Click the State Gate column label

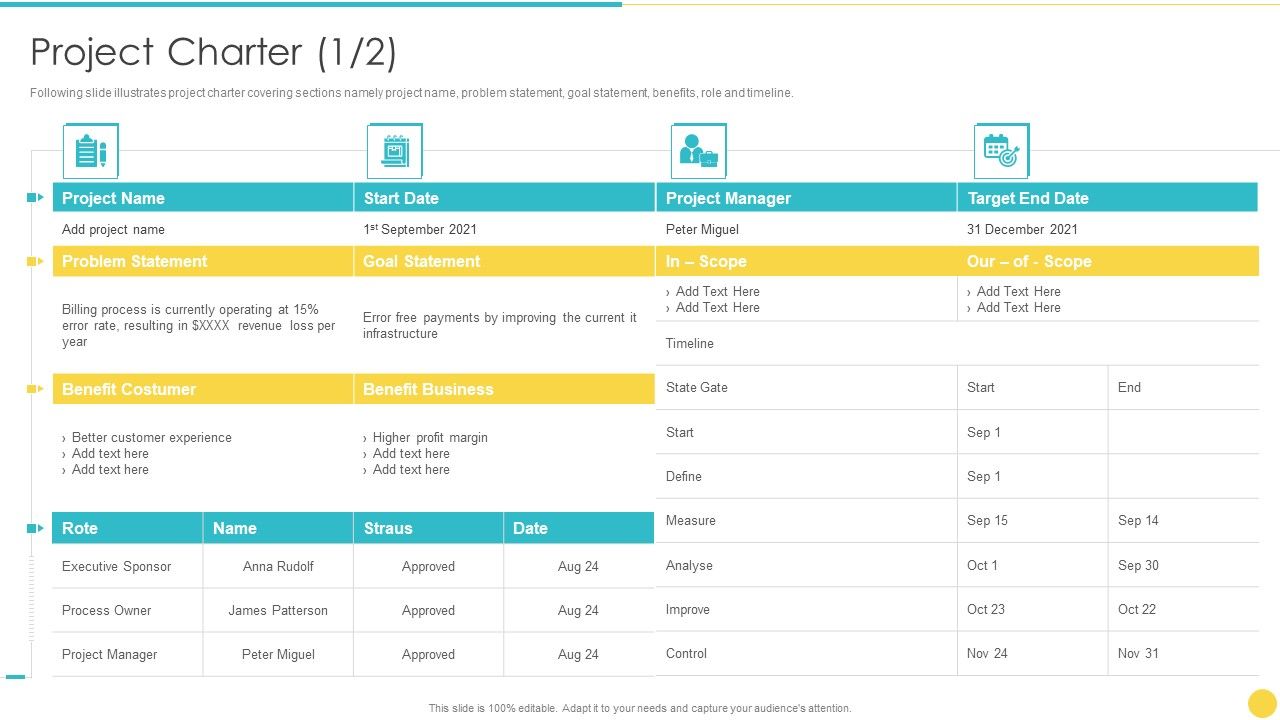click(697, 387)
